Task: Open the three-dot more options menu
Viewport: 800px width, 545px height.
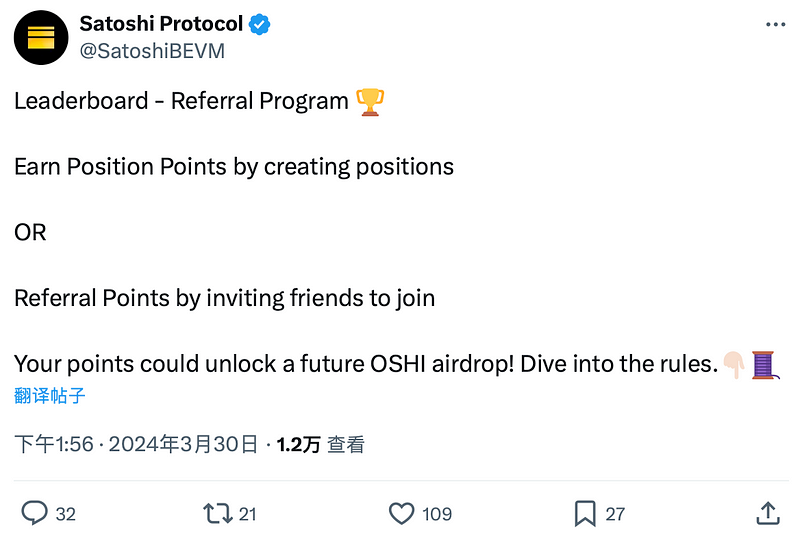Action: click(776, 24)
